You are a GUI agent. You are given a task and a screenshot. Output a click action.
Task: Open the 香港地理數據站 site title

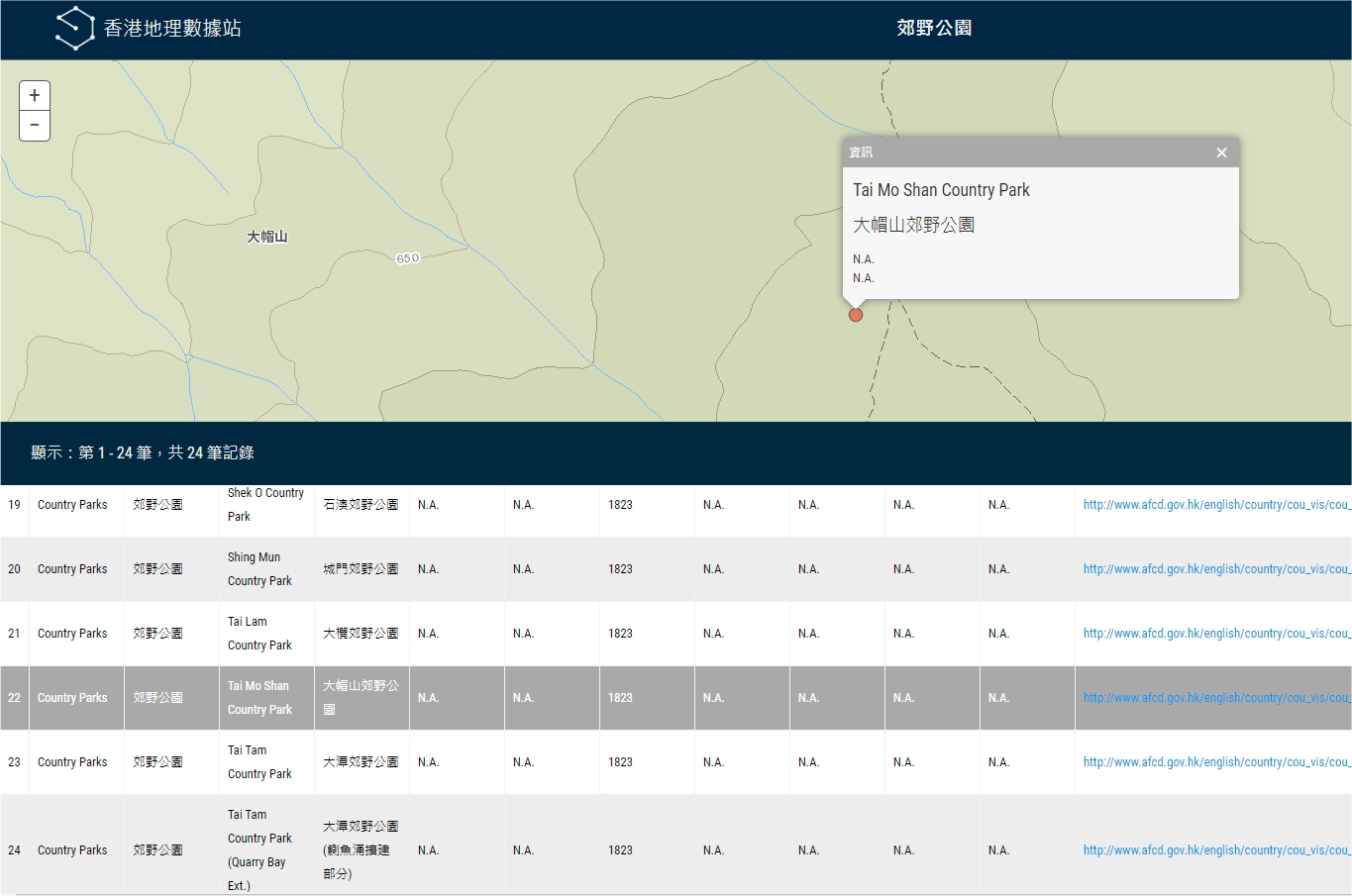click(x=172, y=29)
